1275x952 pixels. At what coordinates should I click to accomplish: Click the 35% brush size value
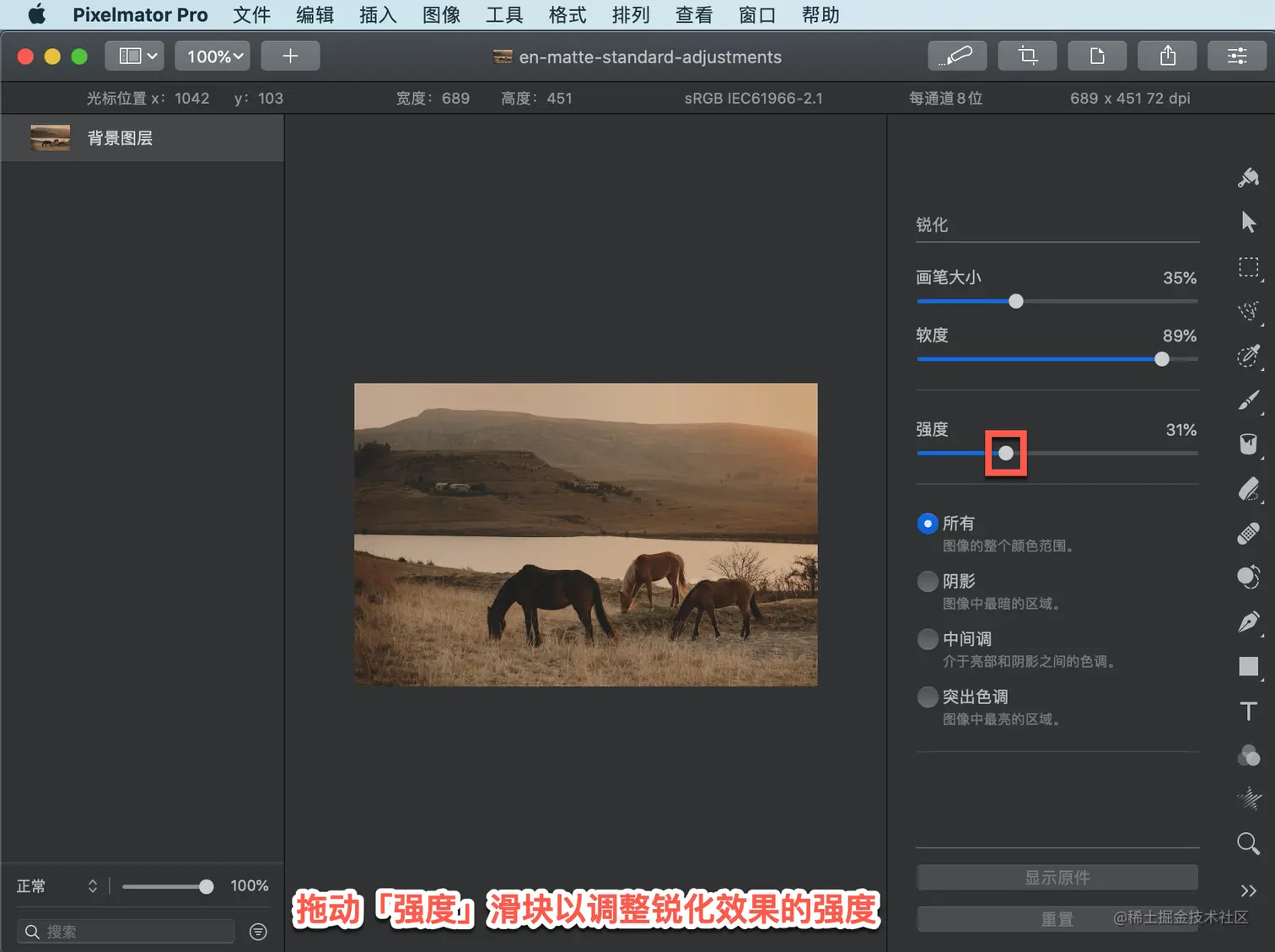pyautogui.click(x=1180, y=277)
